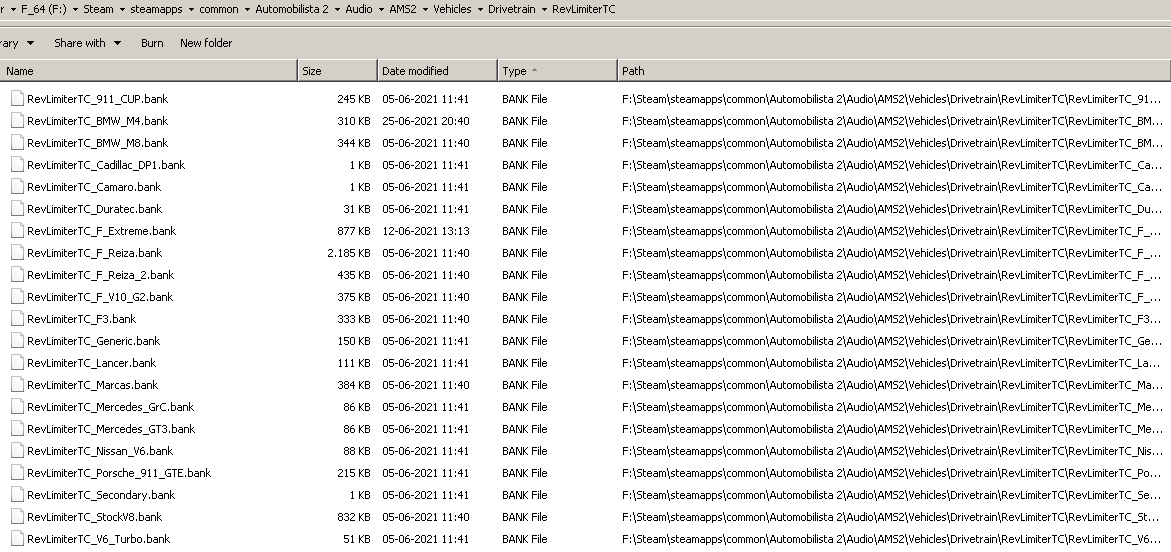Jump to F_64 (F:) drive in breadcrumb
Screen dimensions: 1171x552
(x=43, y=10)
